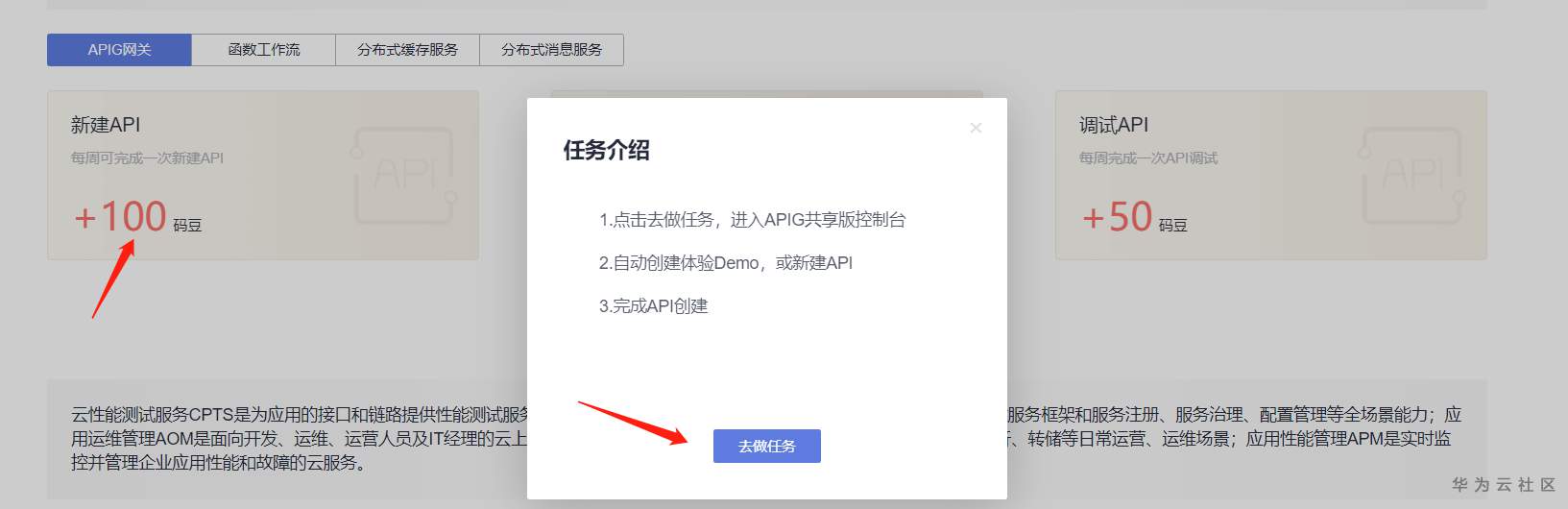
Task: Select step 2.自动创建体验Demo text
Action: [725, 263]
